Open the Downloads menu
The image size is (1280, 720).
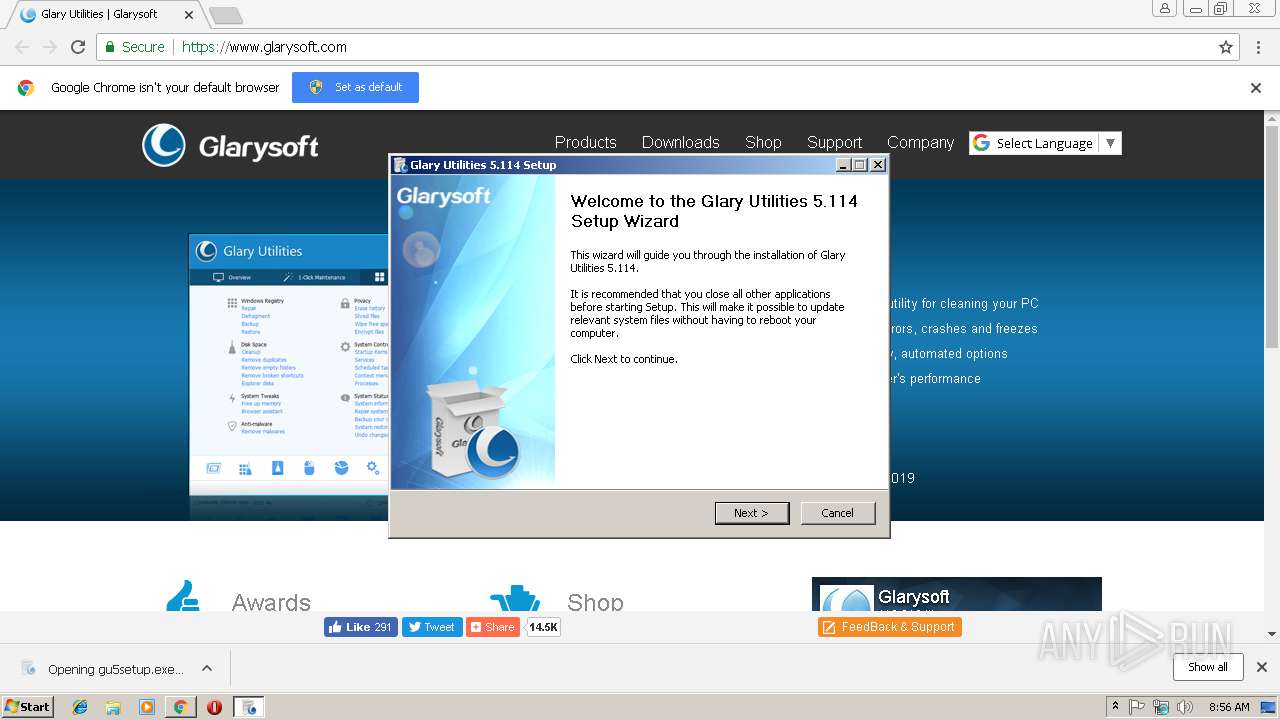(680, 142)
